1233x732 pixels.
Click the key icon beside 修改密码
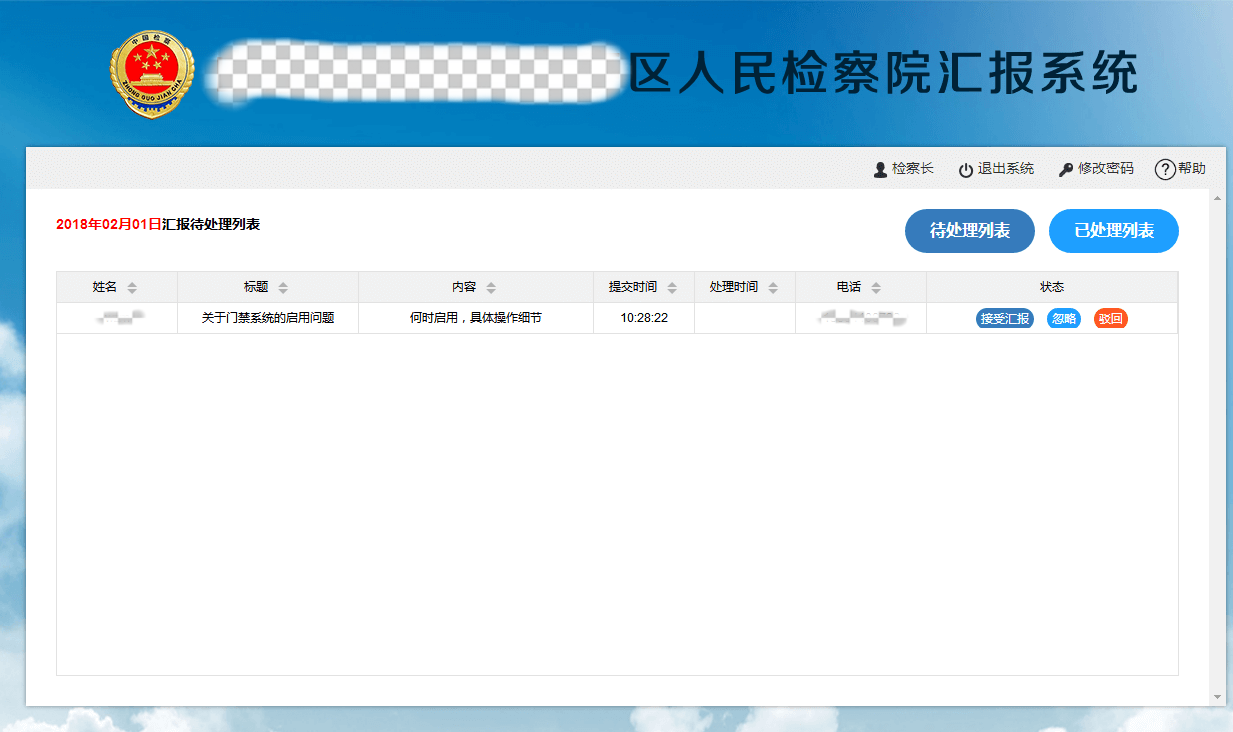(x=1066, y=170)
